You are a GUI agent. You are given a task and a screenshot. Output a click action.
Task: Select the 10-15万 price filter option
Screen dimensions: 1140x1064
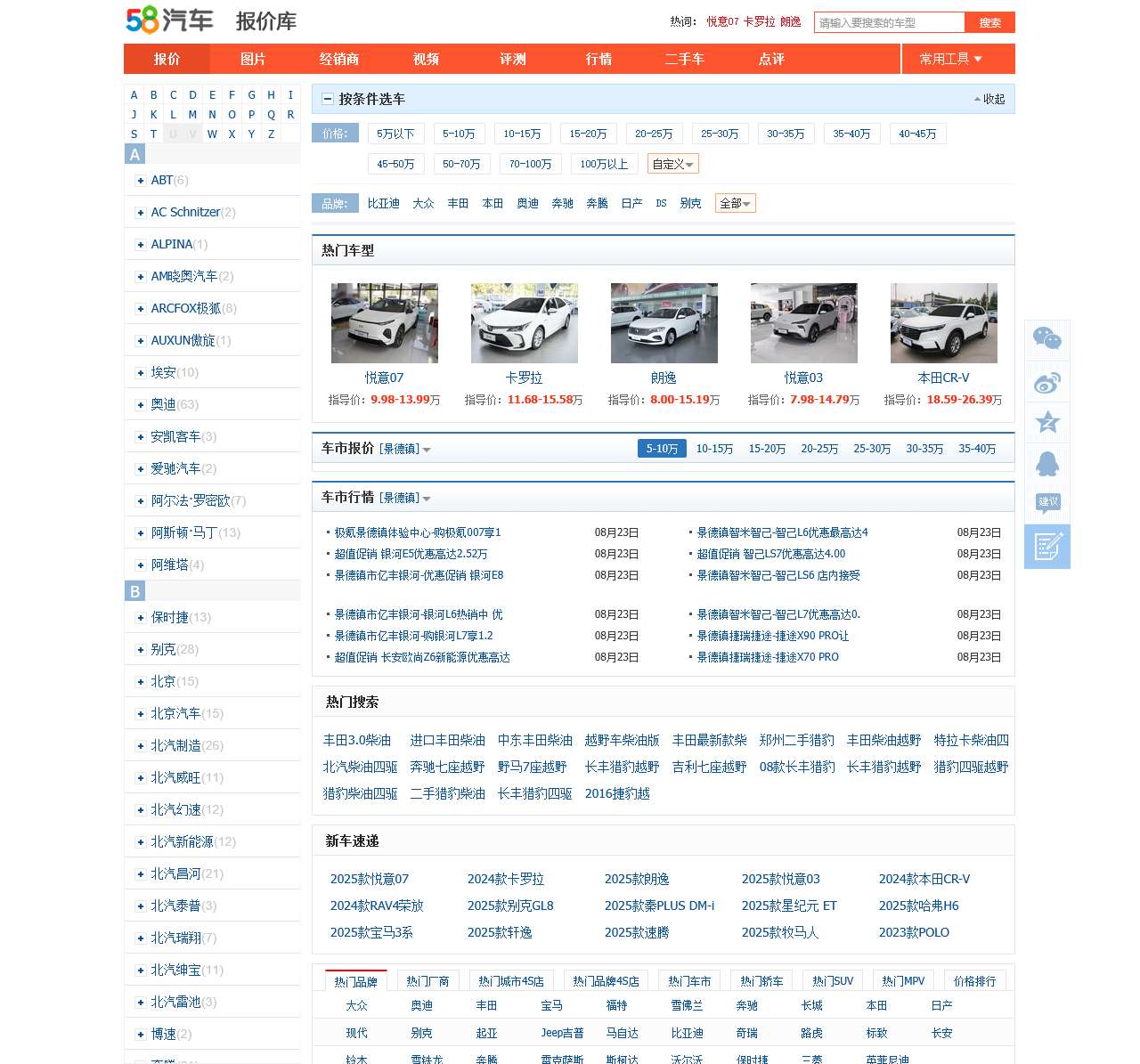522,134
